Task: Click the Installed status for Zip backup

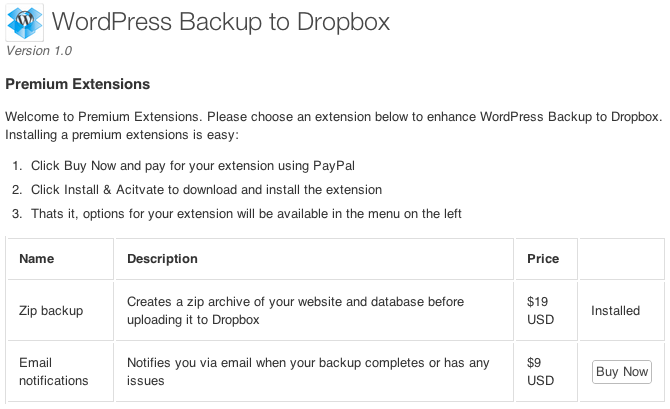Action: coord(615,311)
